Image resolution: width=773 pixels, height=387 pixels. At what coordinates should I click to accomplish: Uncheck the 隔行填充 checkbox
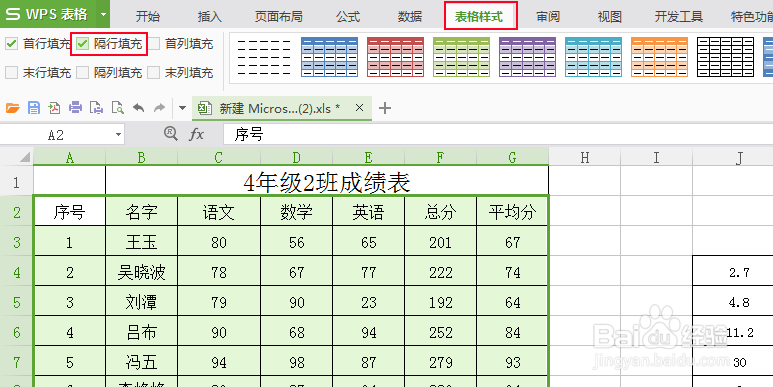pyautogui.click(x=82, y=44)
